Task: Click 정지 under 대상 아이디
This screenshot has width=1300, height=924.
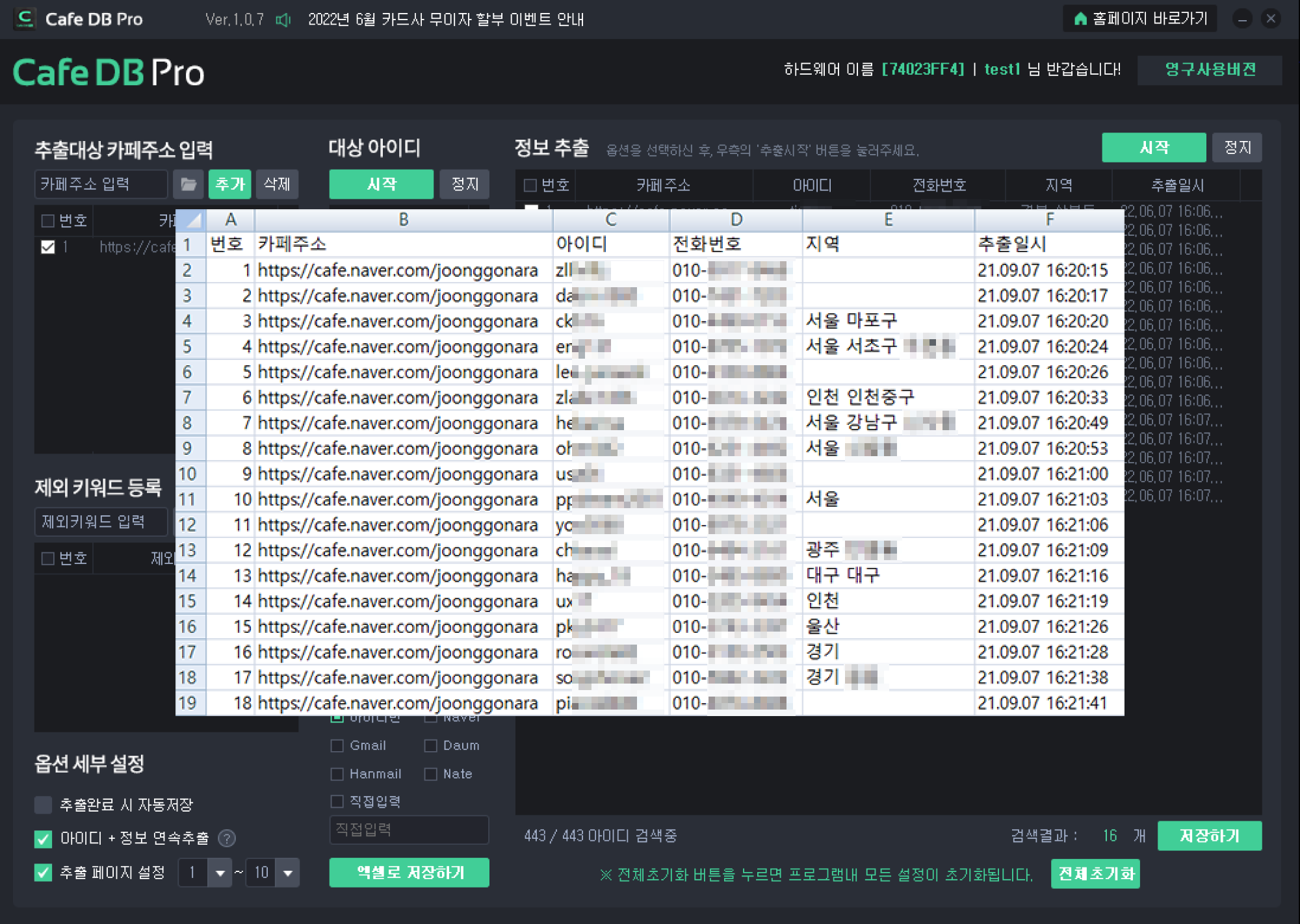Action: [465, 185]
